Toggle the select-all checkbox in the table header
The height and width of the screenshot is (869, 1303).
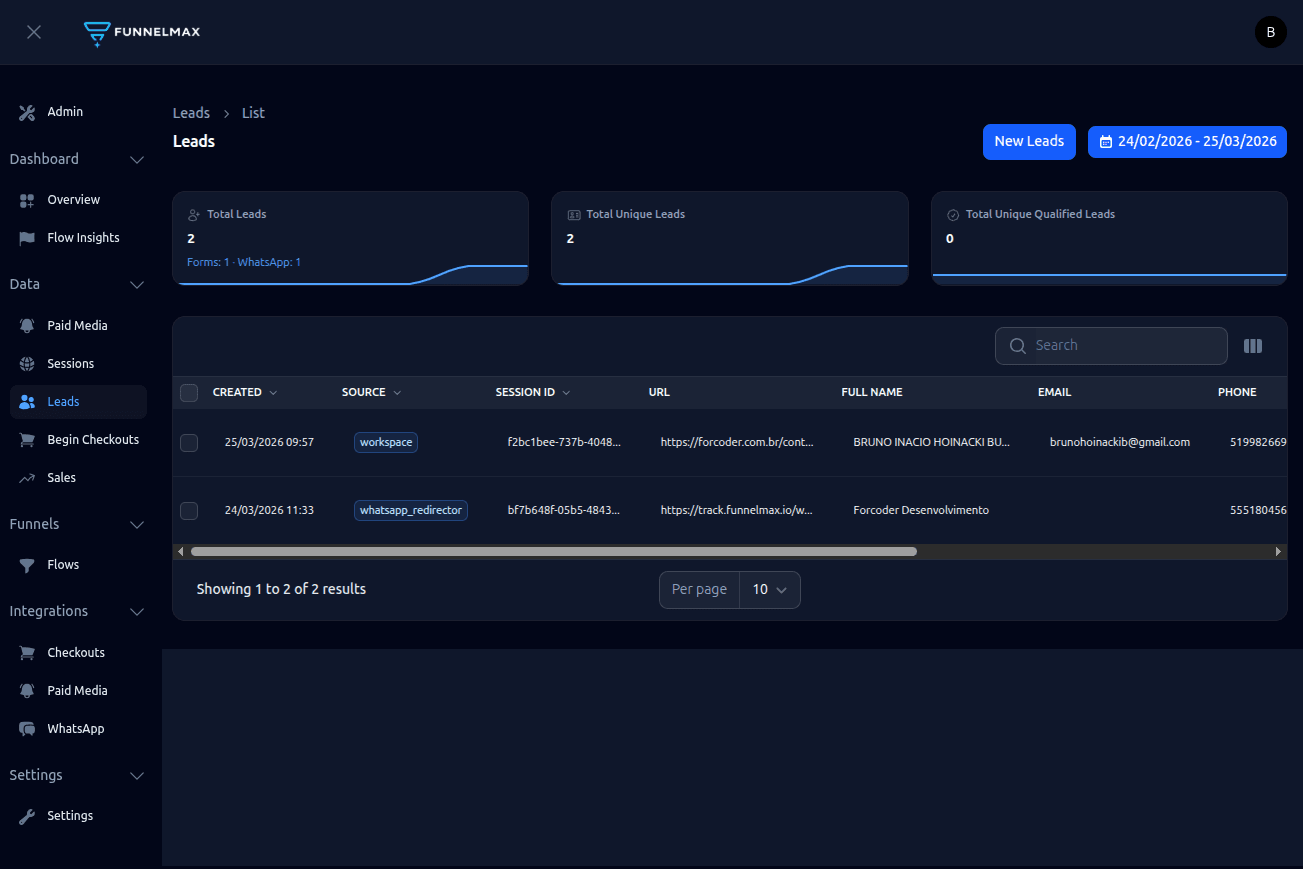(x=189, y=392)
